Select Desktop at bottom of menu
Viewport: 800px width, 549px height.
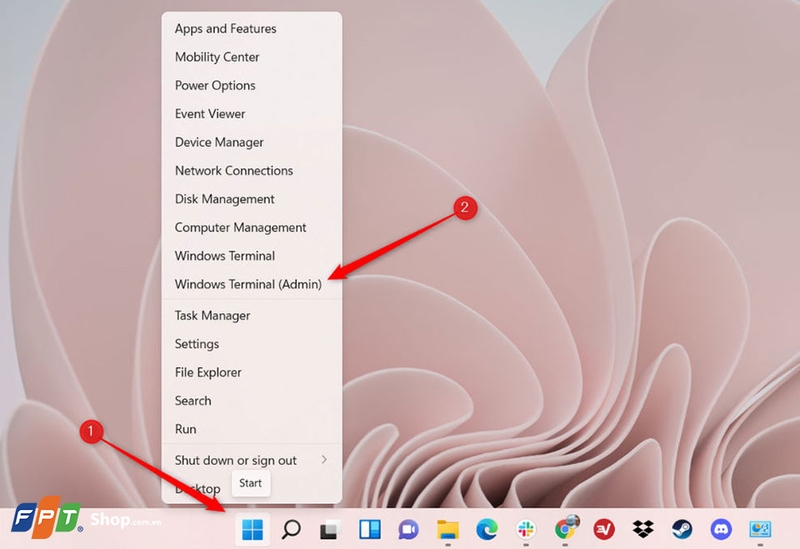point(197,489)
